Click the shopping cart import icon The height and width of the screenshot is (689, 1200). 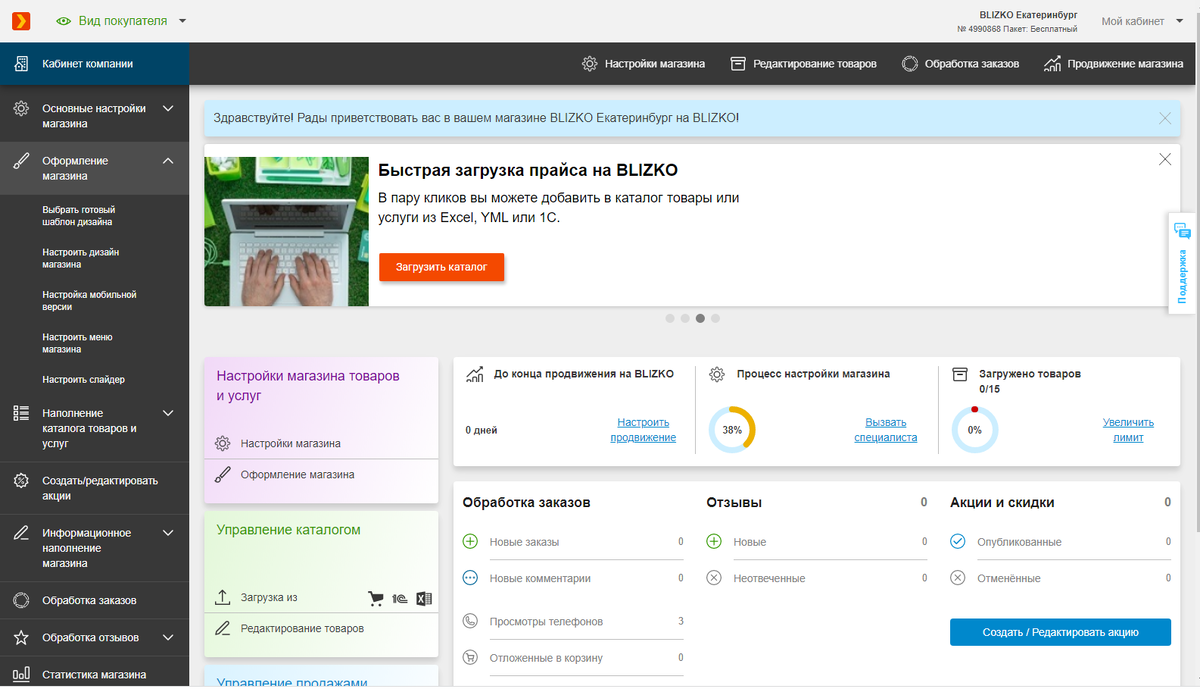pos(376,599)
